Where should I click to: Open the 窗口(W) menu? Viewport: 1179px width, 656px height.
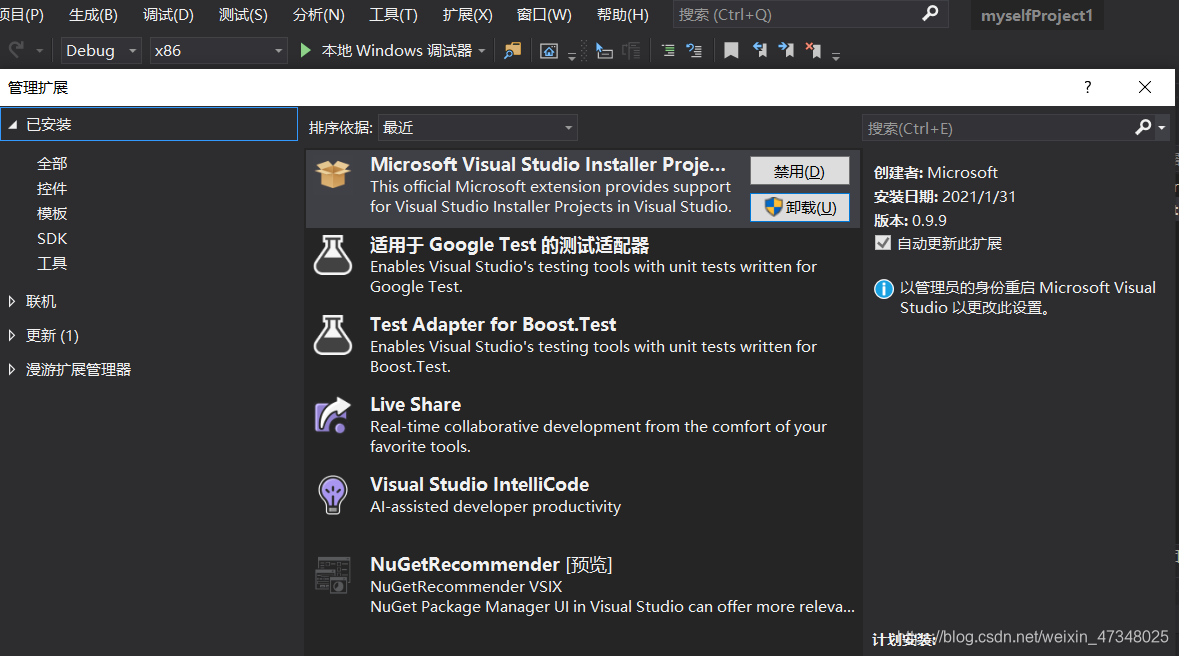click(544, 15)
